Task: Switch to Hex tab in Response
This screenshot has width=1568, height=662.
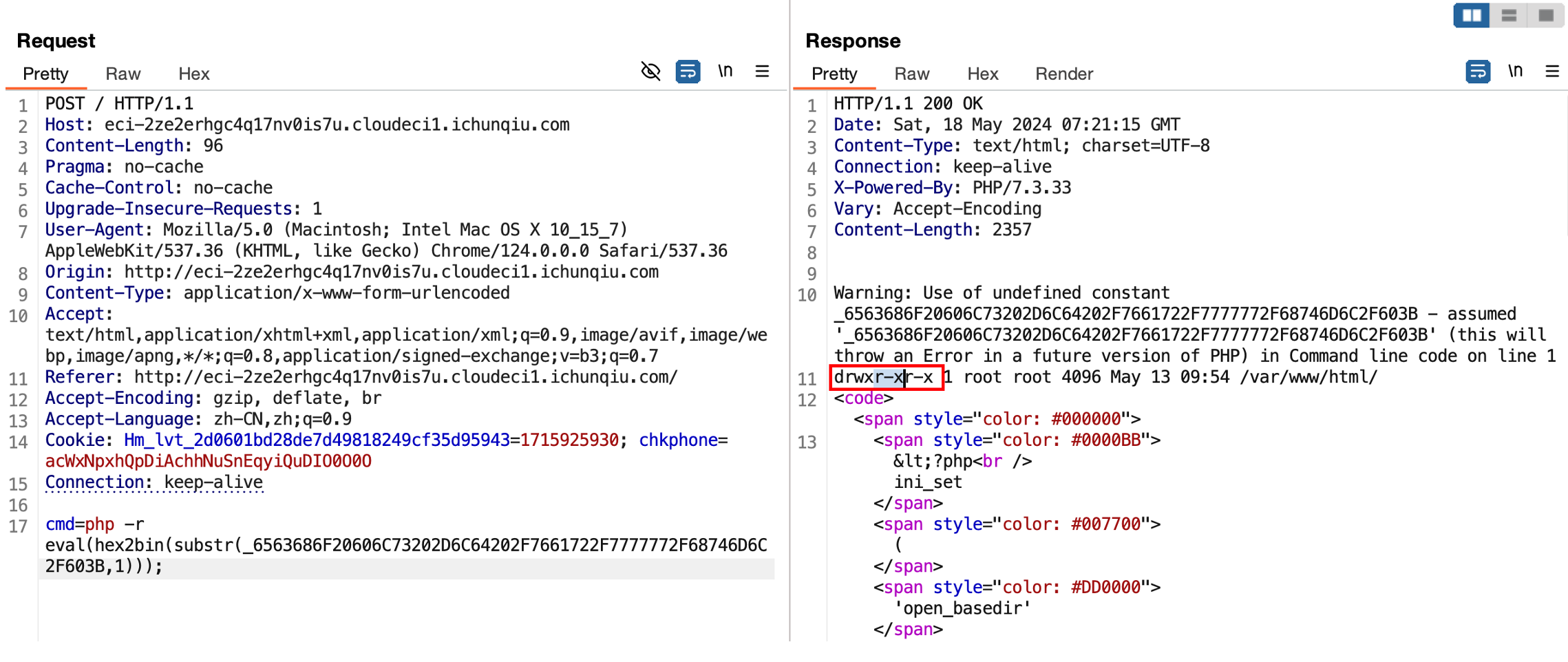Action: (x=983, y=74)
